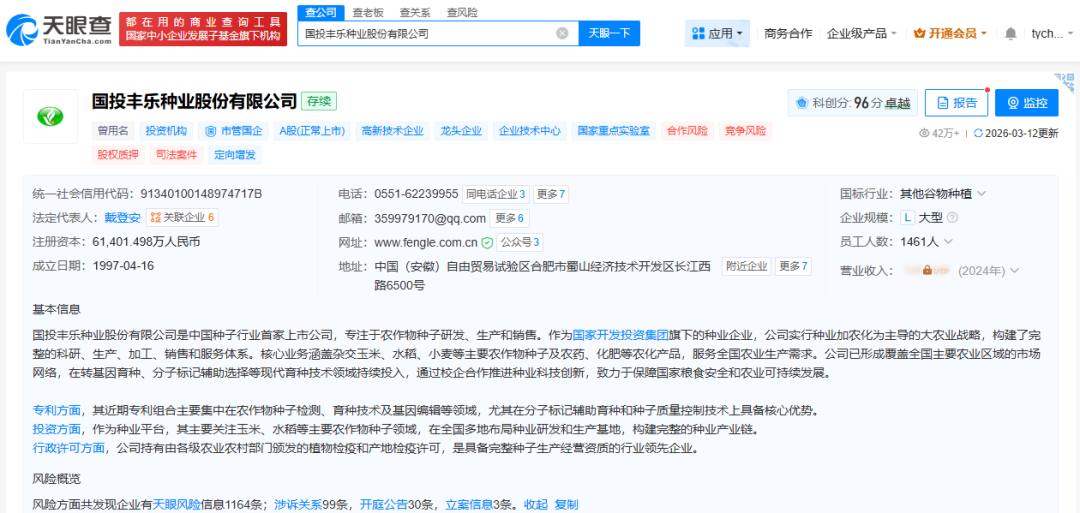Click the 股权质押 tag
This screenshot has width=1080, height=513.
[x=118, y=155]
